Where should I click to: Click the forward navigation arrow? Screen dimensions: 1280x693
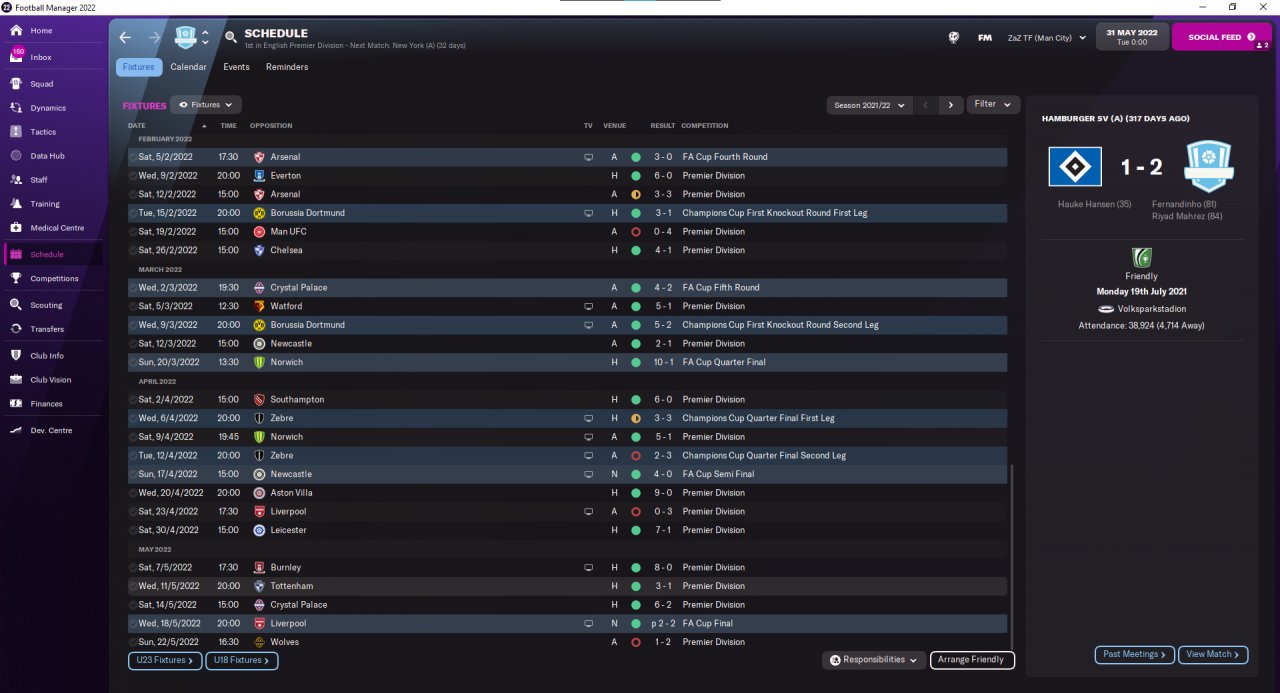click(154, 38)
